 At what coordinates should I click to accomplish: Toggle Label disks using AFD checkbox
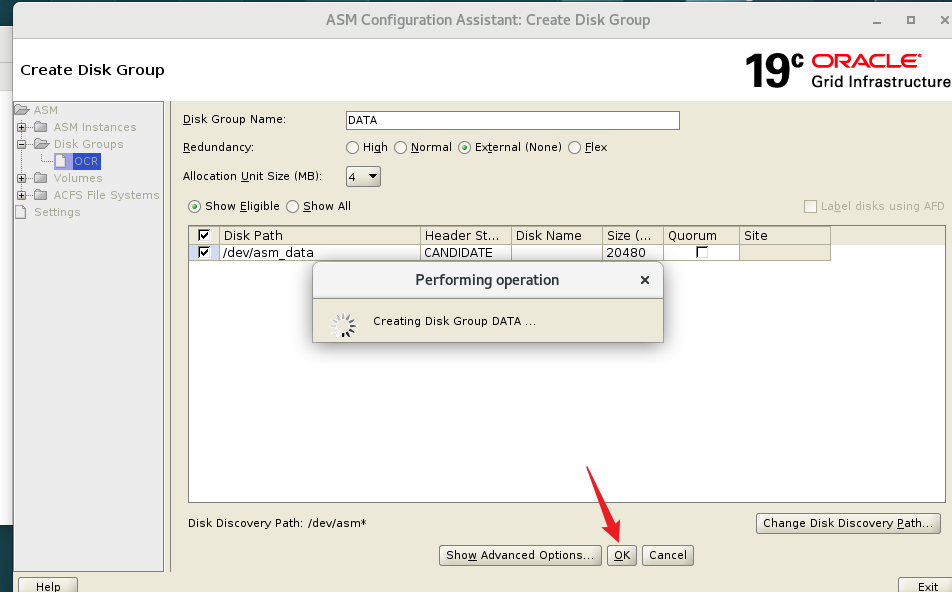[810, 206]
